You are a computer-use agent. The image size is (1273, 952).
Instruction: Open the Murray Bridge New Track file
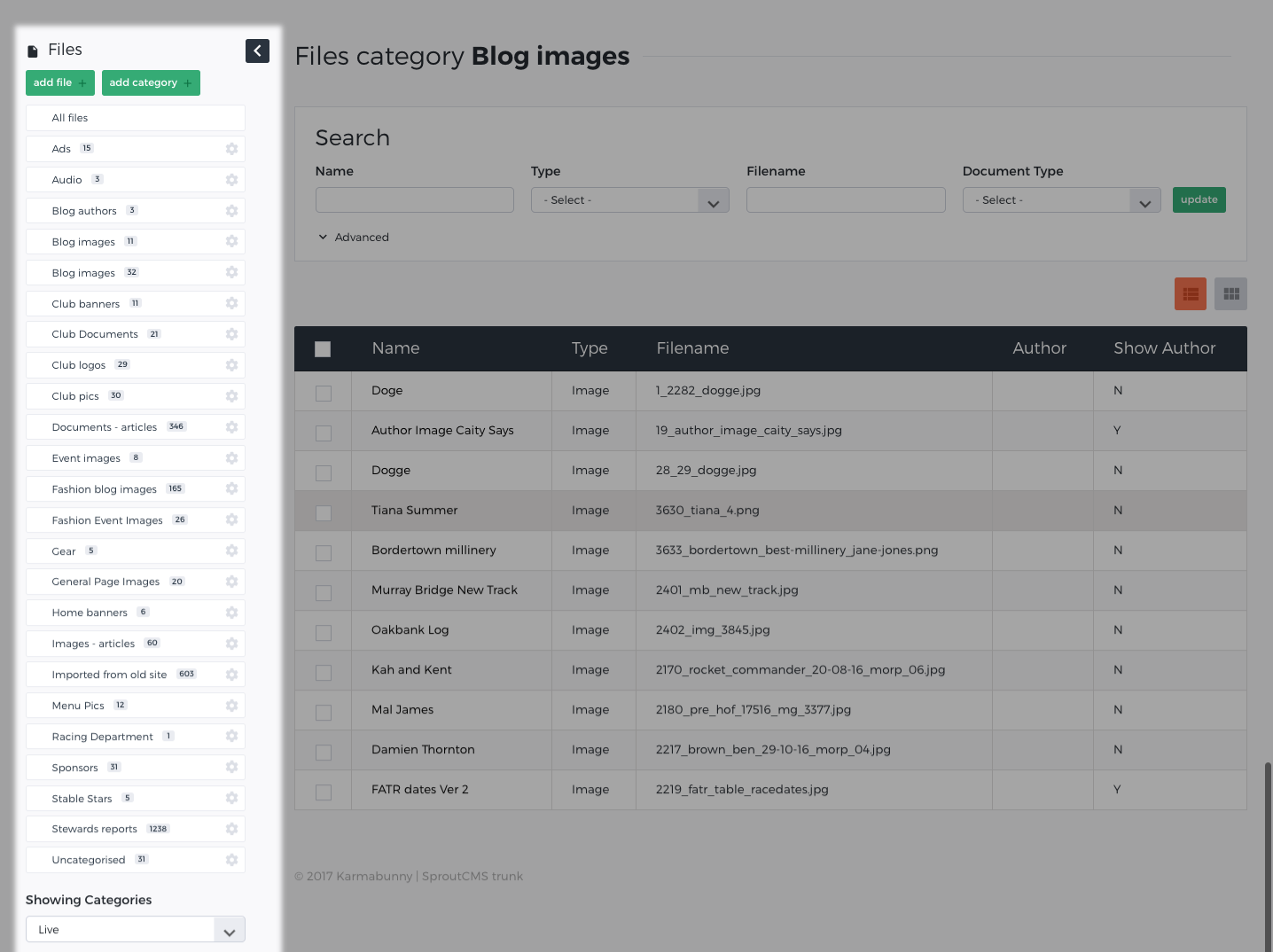pos(444,590)
